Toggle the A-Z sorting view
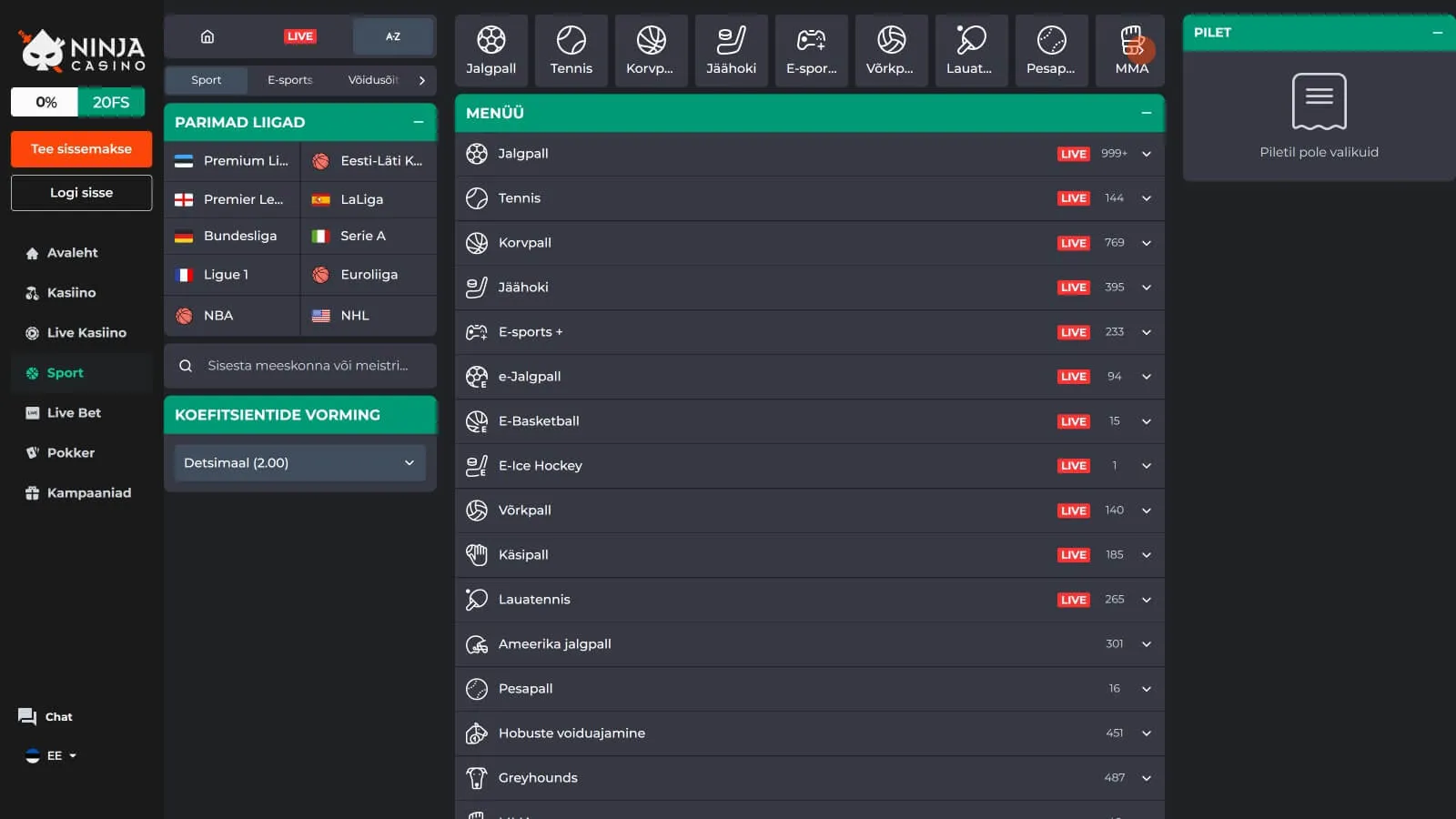 click(392, 36)
